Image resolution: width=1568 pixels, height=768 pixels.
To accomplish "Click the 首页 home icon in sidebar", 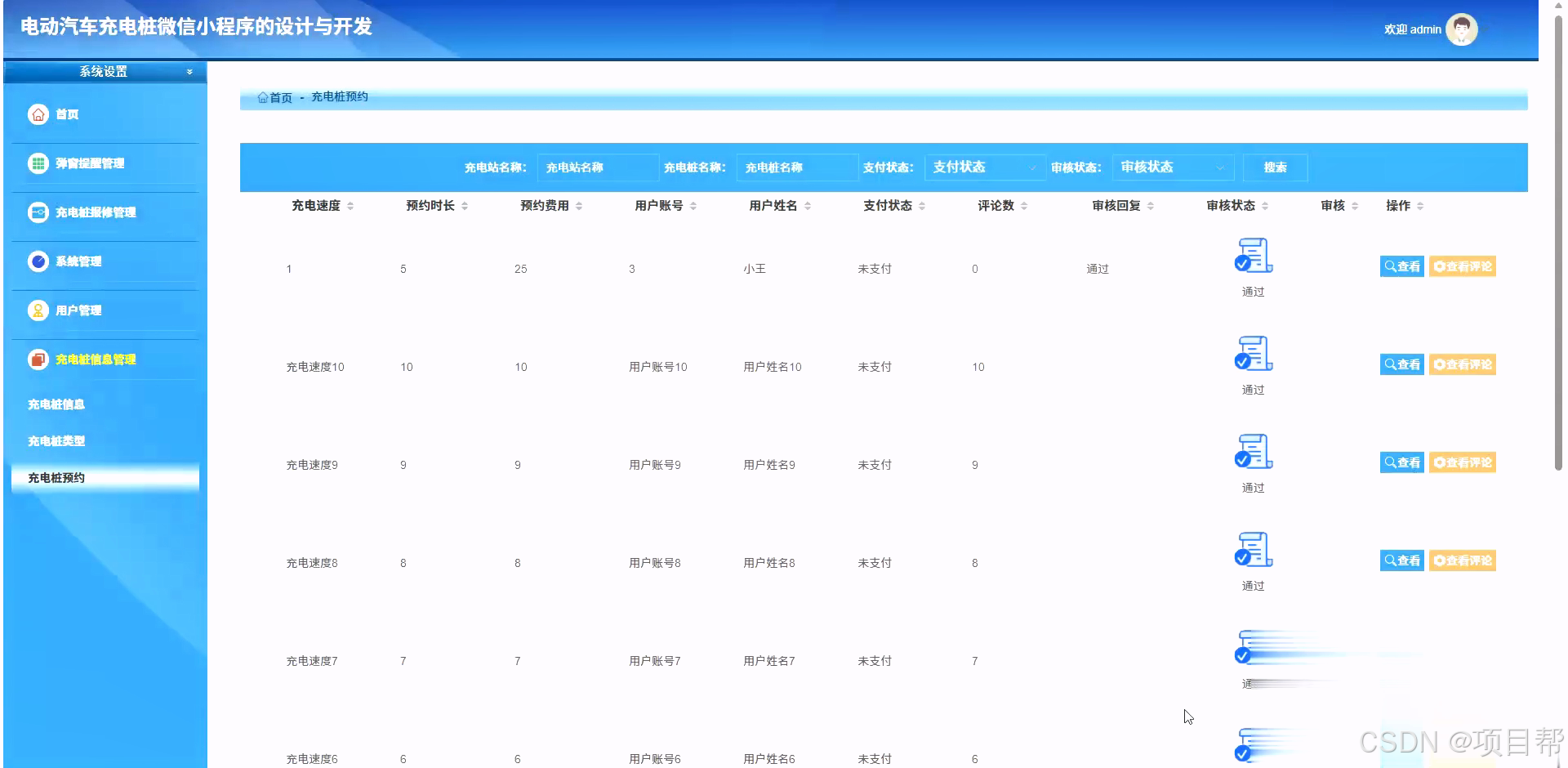I will point(38,114).
